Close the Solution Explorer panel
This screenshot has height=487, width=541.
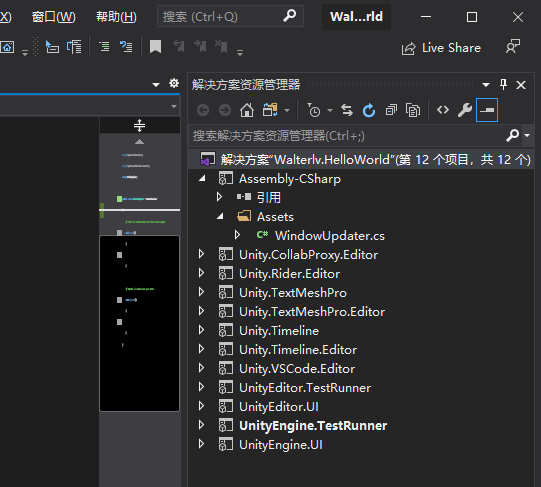(521, 85)
